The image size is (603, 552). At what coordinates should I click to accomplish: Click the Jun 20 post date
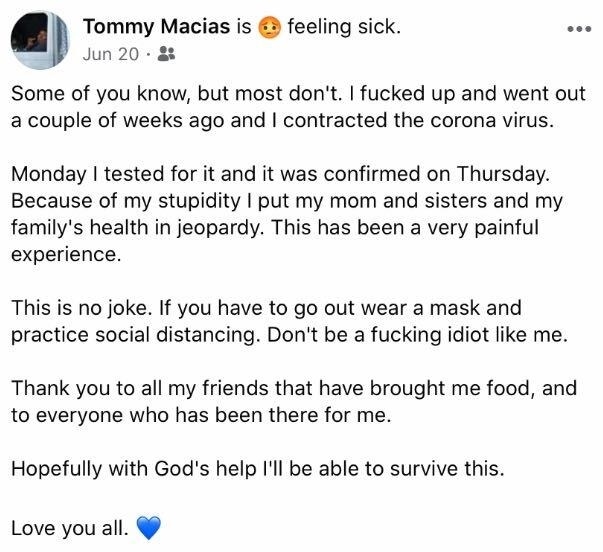tap(111, 54)
